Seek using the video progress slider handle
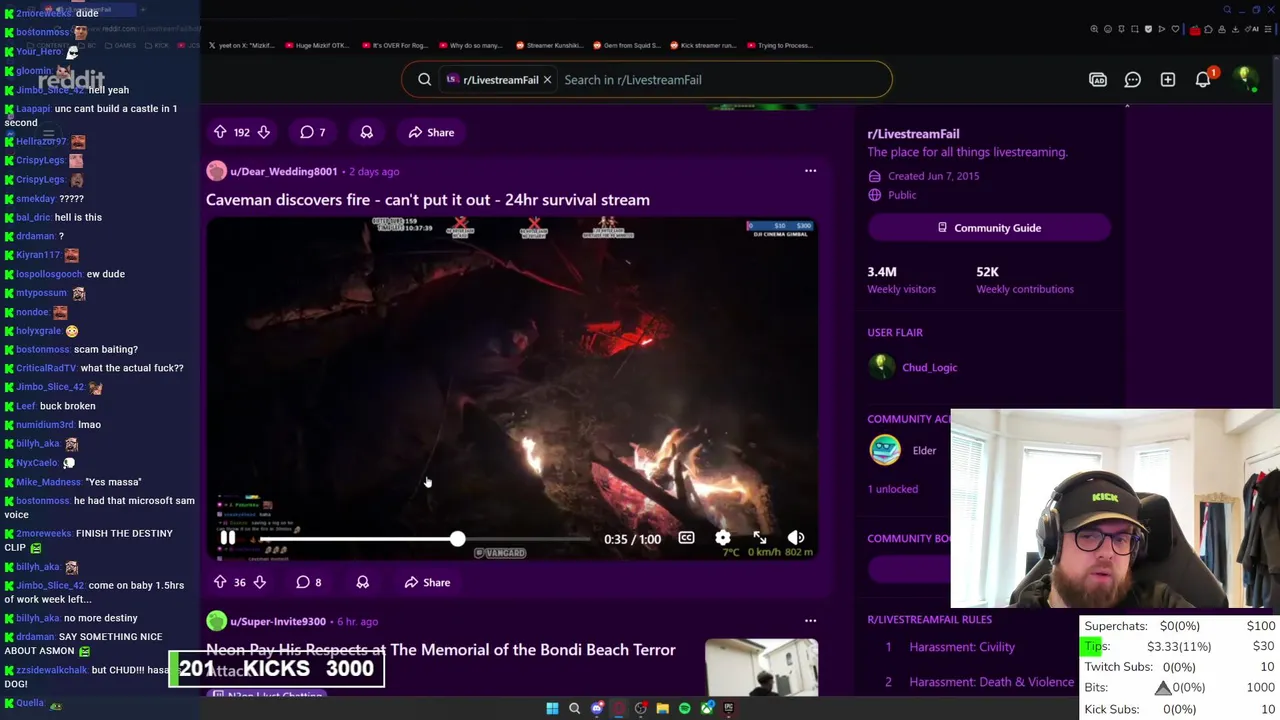Viewport: 1280px width, 720px height. (x=457, y=539)
